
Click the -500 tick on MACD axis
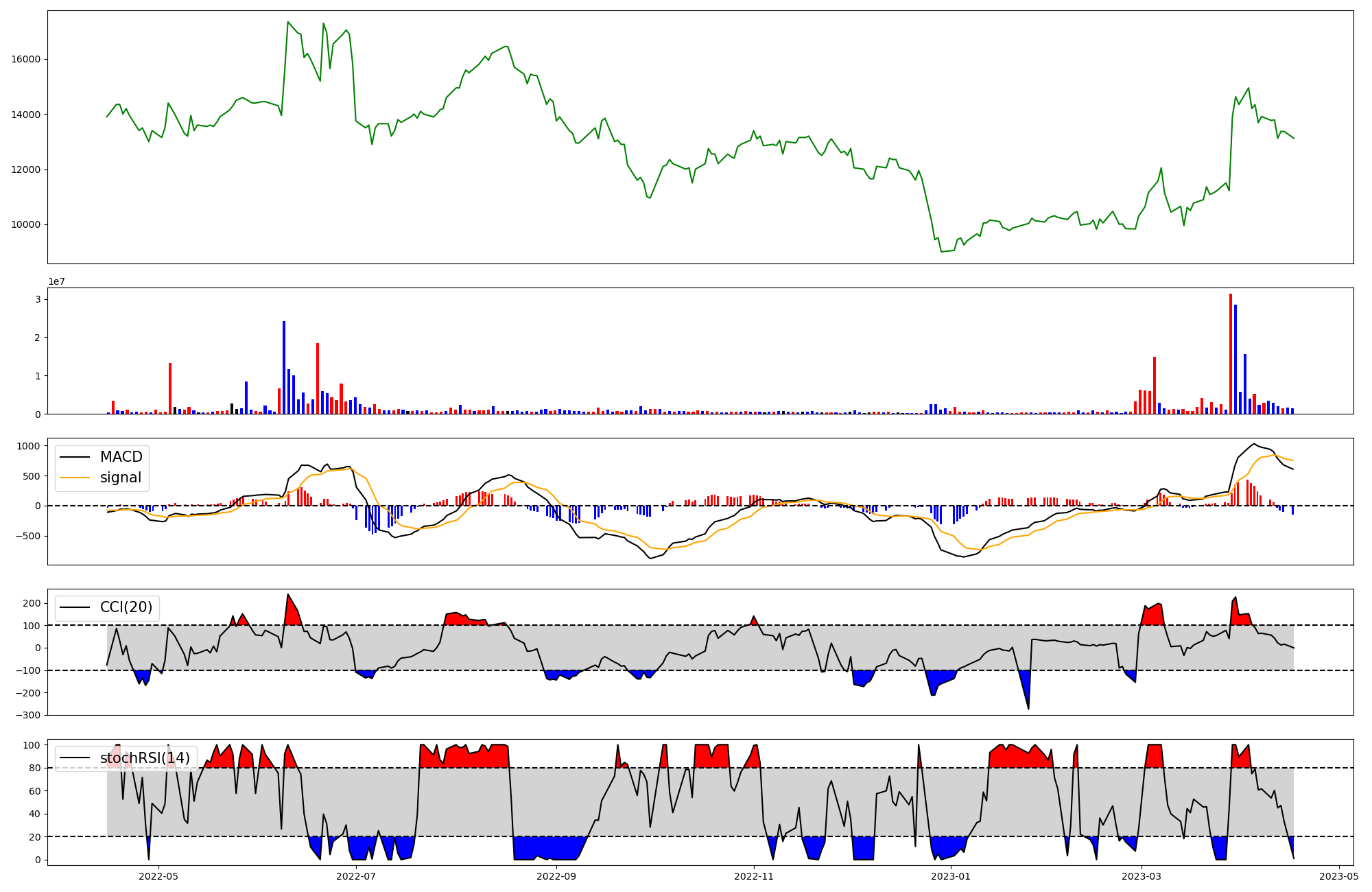point(28,536)
